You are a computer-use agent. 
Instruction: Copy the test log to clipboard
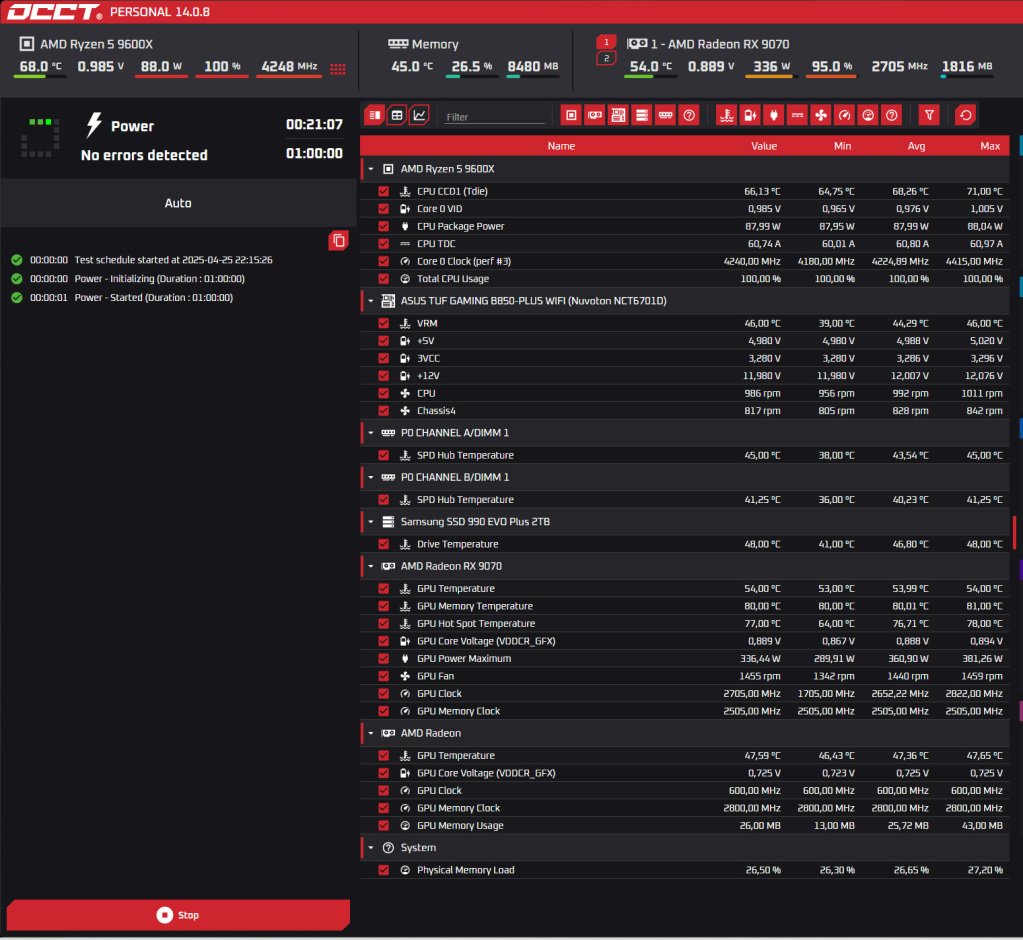(x=338, y=241)
